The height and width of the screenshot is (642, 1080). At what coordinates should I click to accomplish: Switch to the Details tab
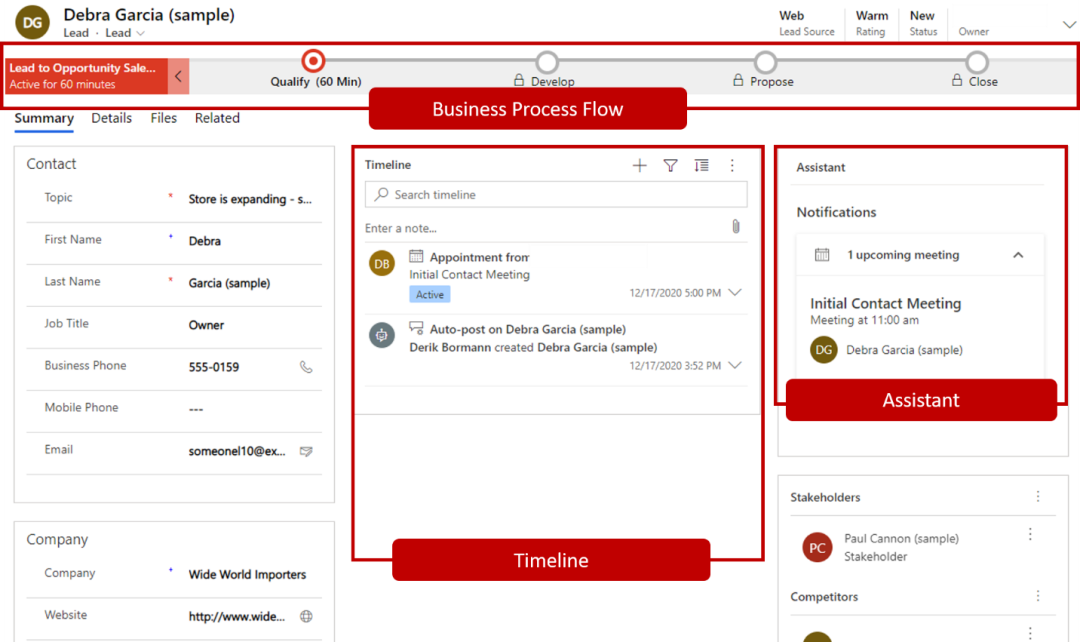111,118
